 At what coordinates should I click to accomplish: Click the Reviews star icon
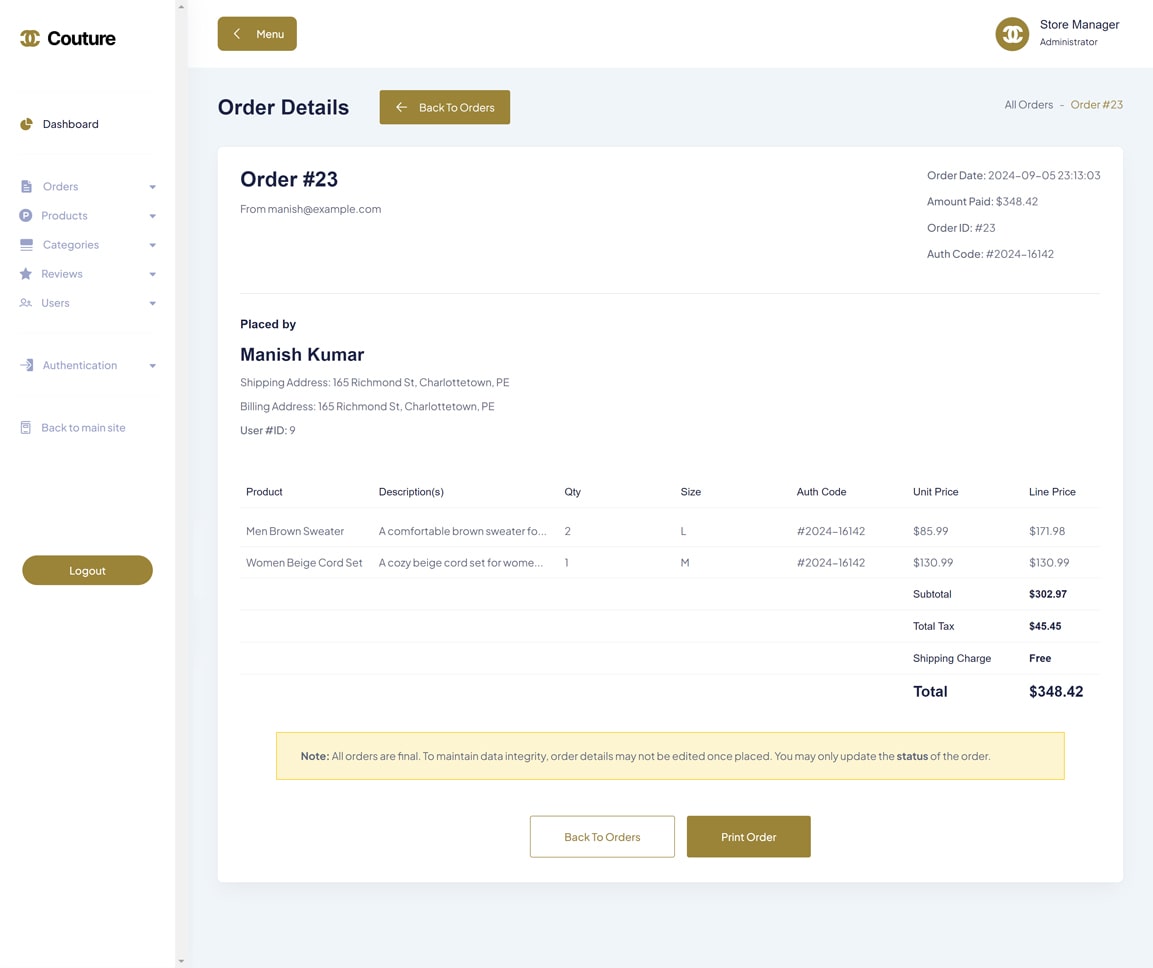click(25, 273)
